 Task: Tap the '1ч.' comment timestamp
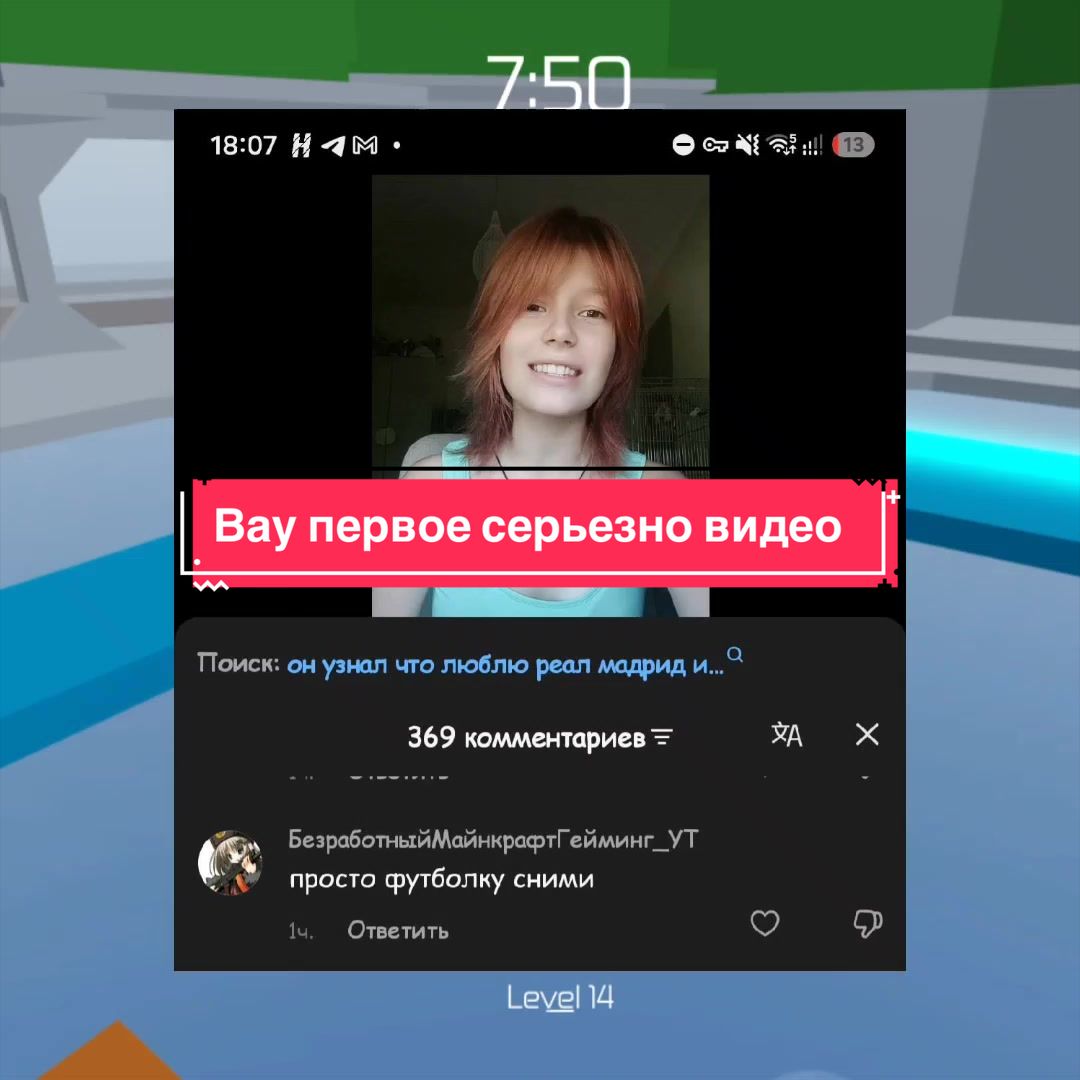click(x=301, y=931)
